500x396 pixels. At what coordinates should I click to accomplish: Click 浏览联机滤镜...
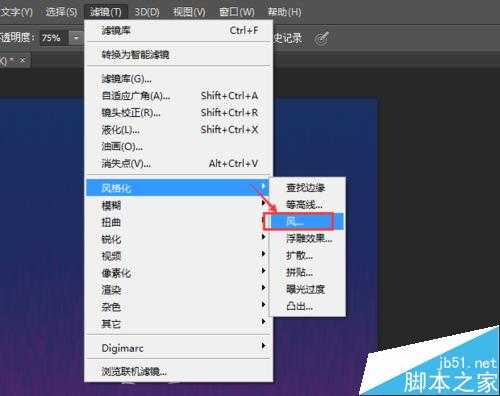[179, 371]
